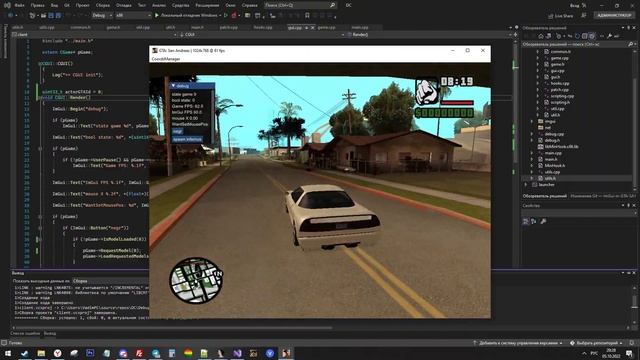Switch to the game.cpp editor tab
This screenshot has height=360, width=640.
[326, 27]
